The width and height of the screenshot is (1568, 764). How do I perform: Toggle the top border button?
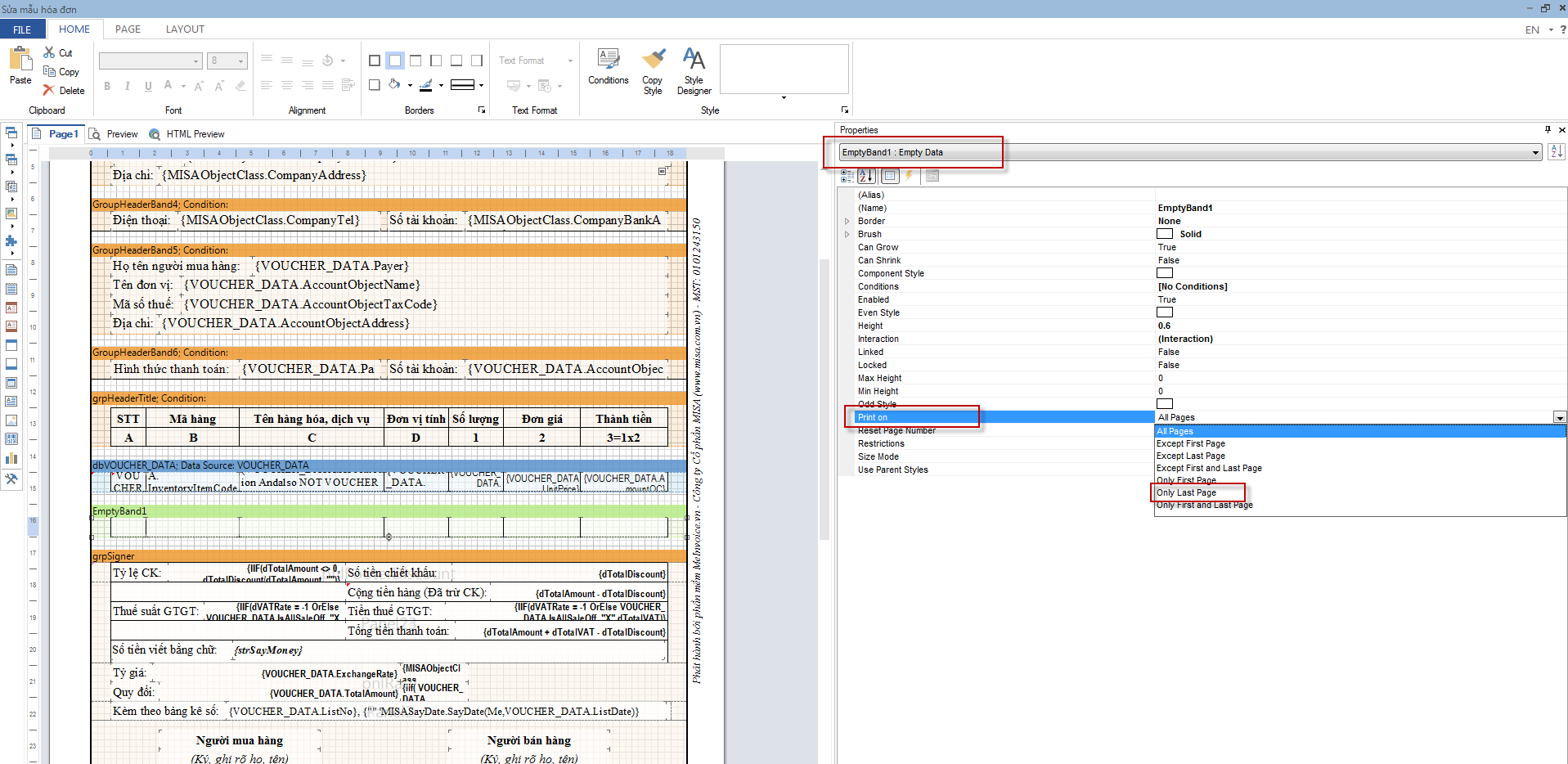(x=416, y=61)
